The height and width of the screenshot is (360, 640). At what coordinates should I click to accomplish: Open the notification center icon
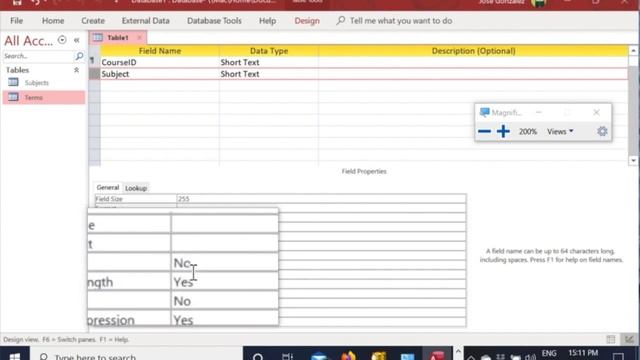618,356
